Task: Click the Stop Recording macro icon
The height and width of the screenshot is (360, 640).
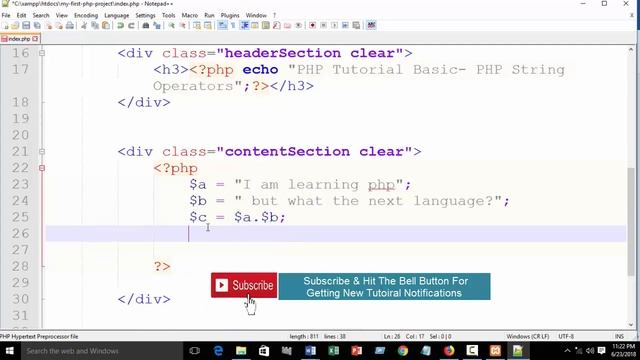Action: 323,25
